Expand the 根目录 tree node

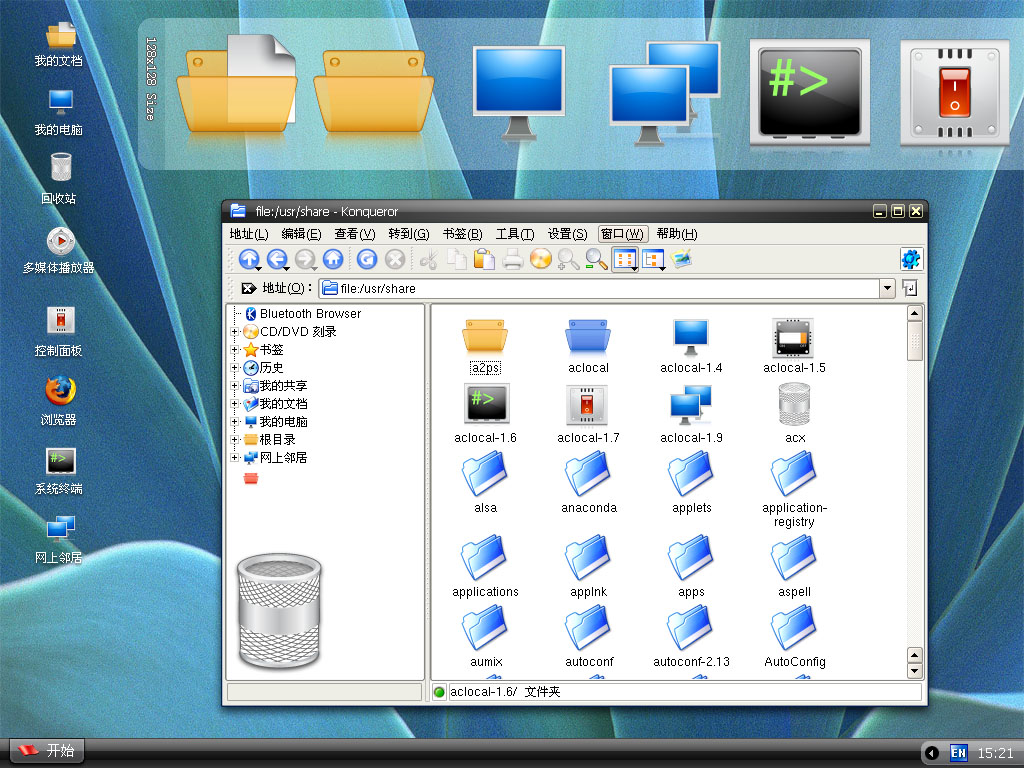click(x=234, y=440)
